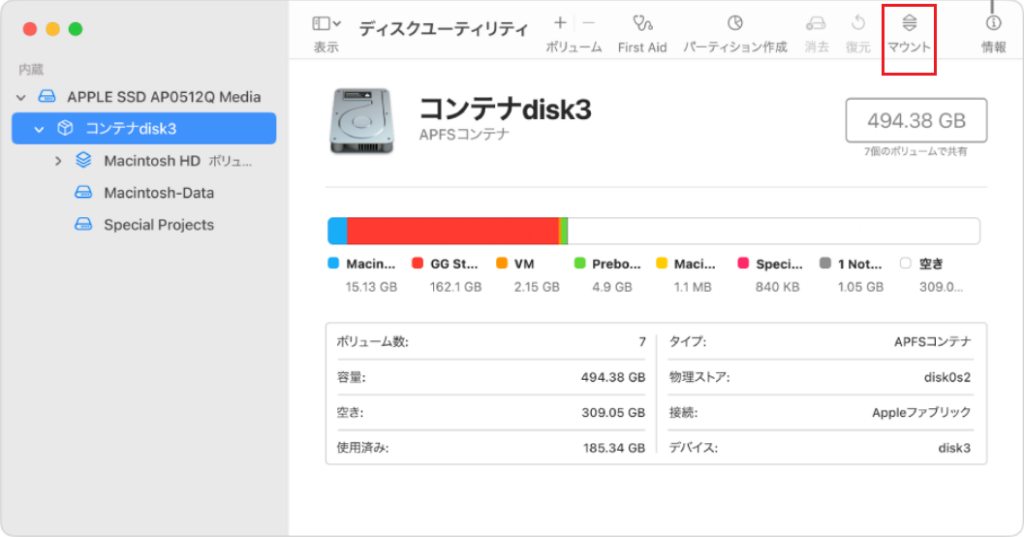Click the 4.9 GB value under Prebo...

click(x=612, y=287)
